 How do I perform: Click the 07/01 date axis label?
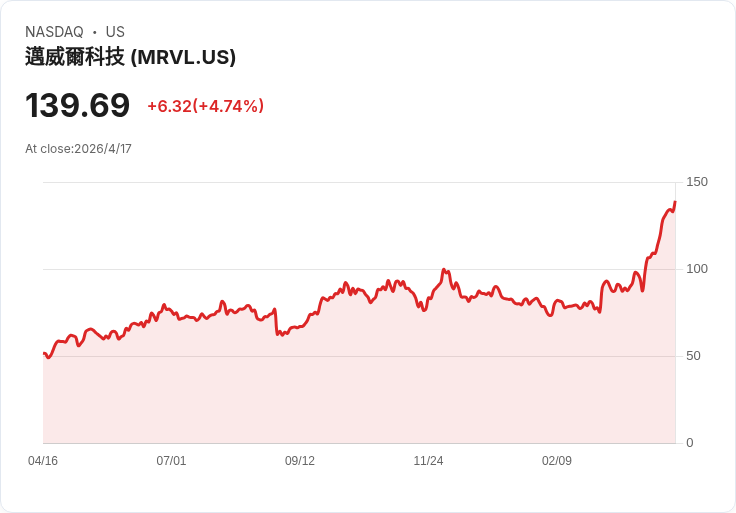point(171,460)
